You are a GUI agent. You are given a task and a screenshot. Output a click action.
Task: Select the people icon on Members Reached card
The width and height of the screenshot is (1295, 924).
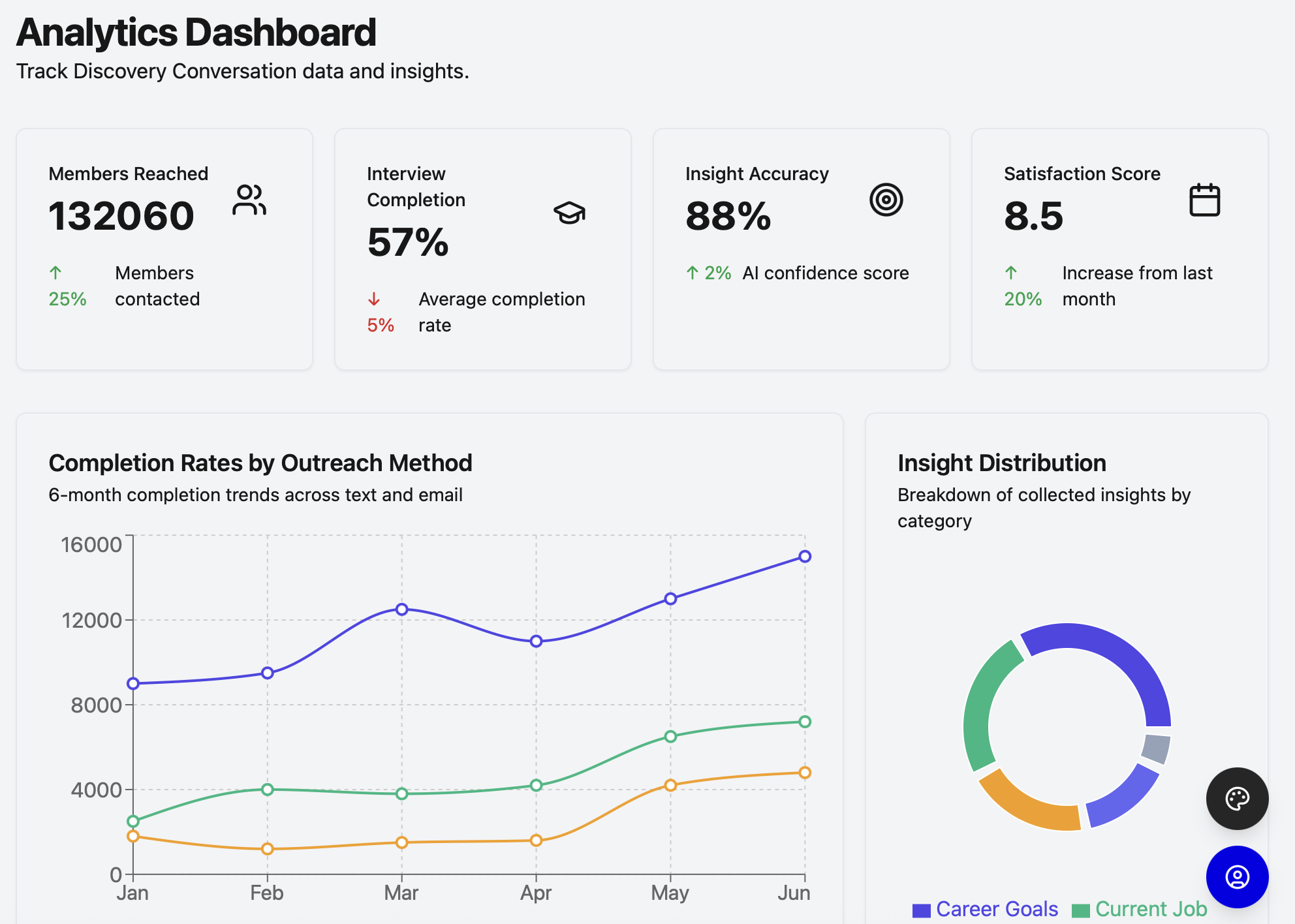click(250, 200)
